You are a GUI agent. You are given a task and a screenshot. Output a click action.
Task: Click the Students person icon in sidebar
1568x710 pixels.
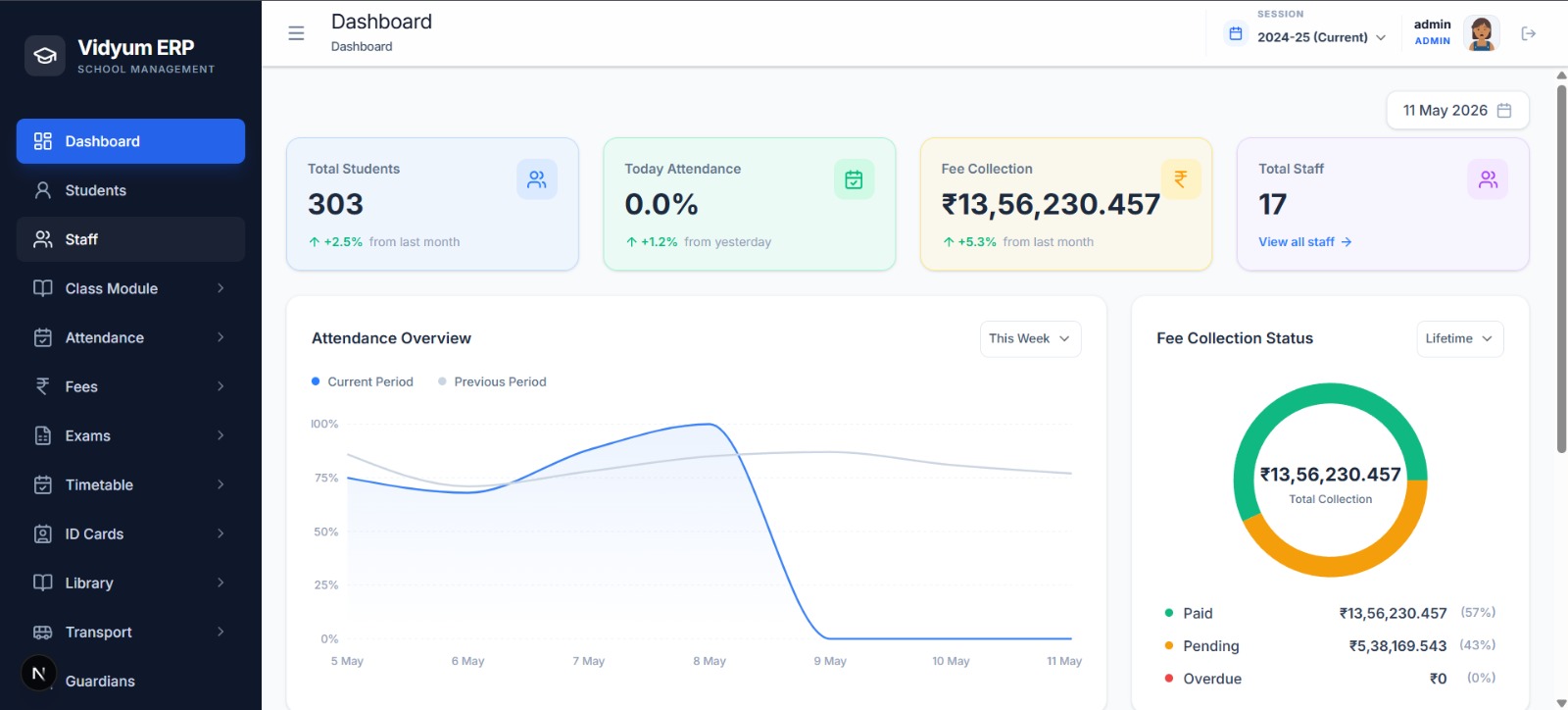(43, 190)
